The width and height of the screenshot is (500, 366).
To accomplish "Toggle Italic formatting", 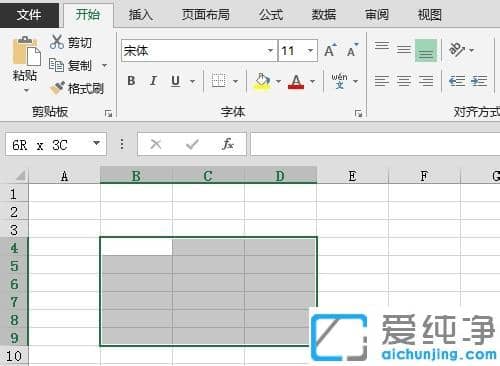I will (x=153, y=81).
